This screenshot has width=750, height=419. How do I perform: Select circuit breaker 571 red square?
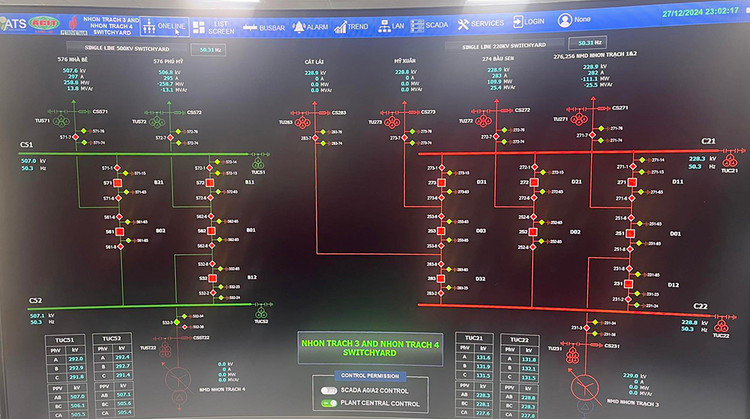click(x=117, y=183)
